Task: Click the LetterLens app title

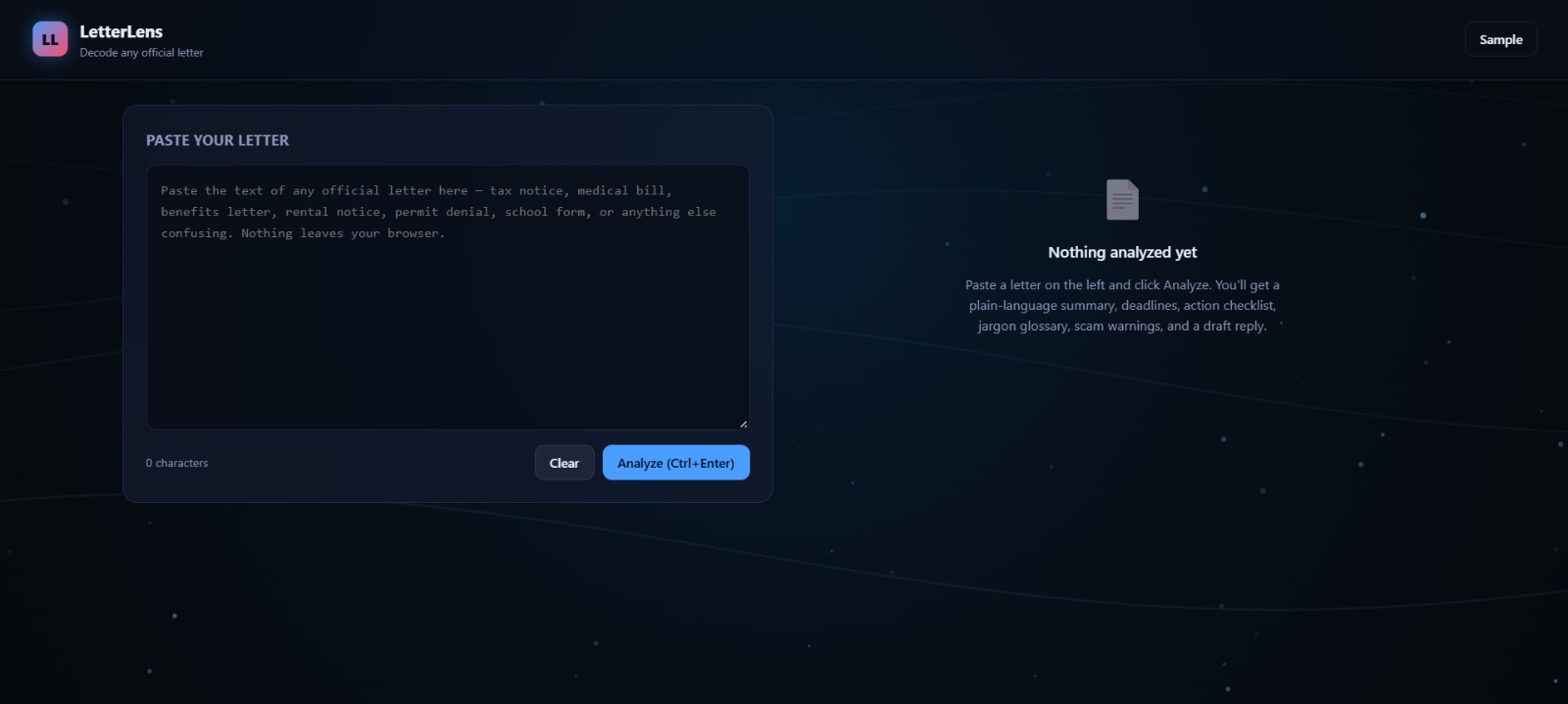Action: 122,31
